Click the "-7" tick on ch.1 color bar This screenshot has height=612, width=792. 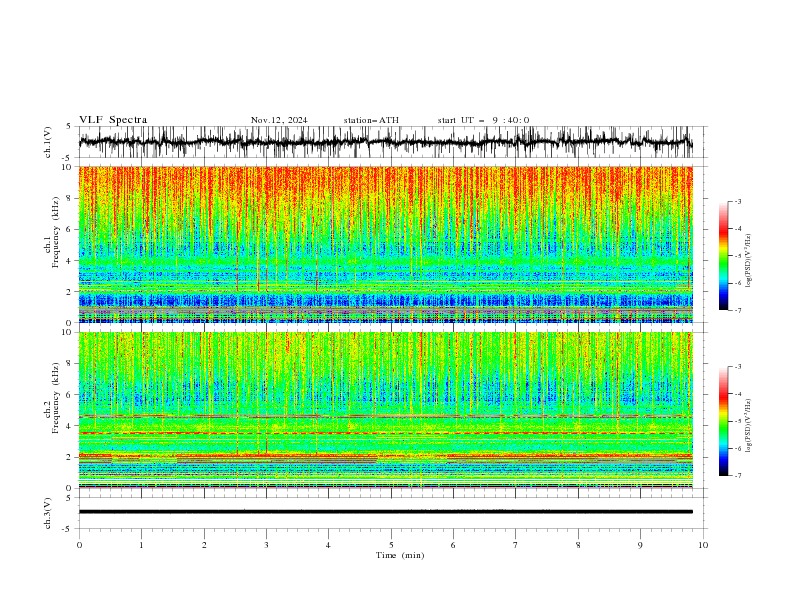point(737,310)
